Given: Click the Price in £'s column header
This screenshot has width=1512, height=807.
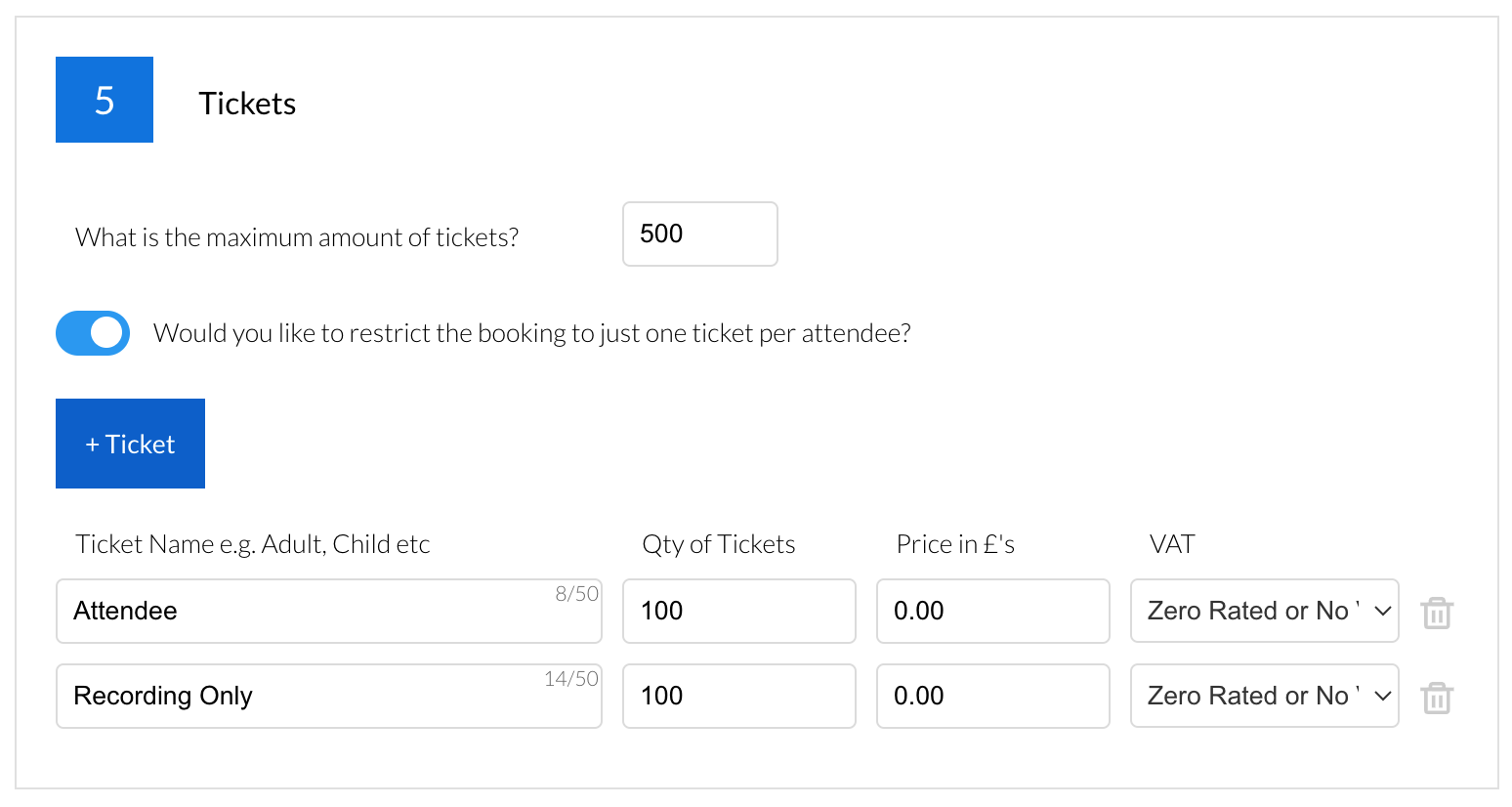Looking at the screenshot, I should (955, 544).
